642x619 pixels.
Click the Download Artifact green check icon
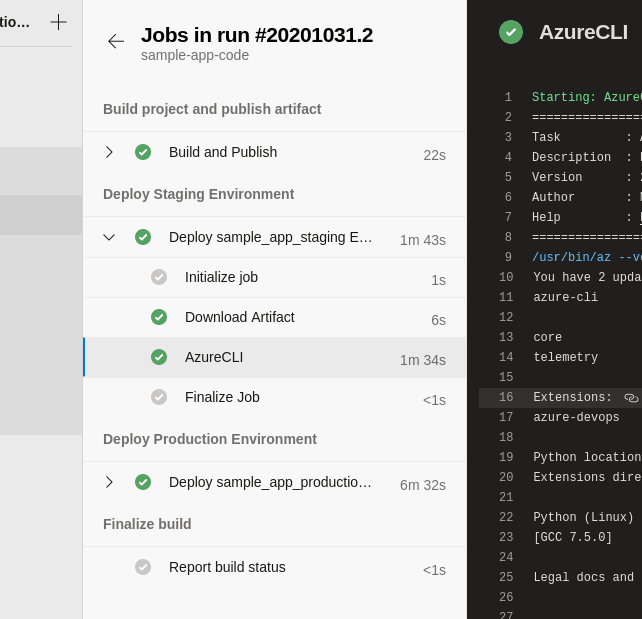coord(159,317)
